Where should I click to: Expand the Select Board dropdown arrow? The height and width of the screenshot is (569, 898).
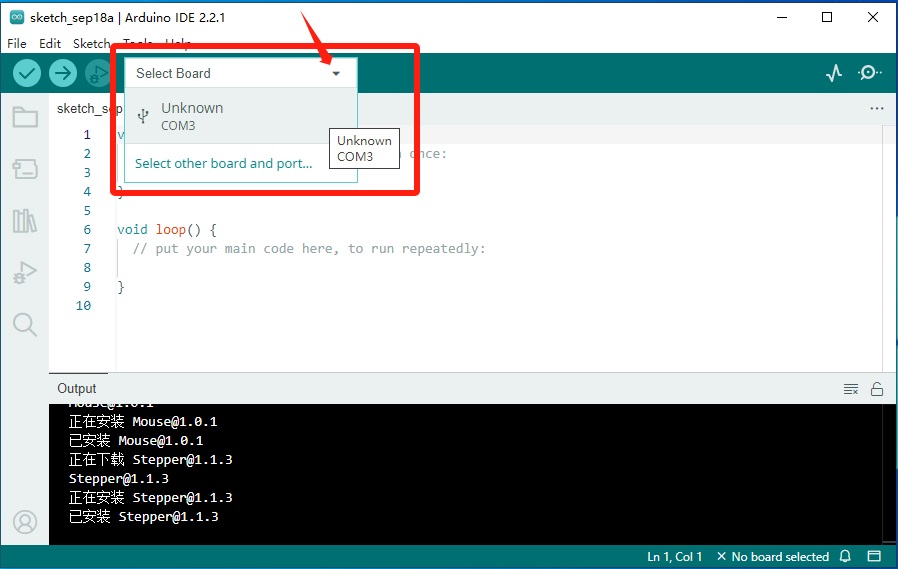pyautogui.click(x=336, y=73)
